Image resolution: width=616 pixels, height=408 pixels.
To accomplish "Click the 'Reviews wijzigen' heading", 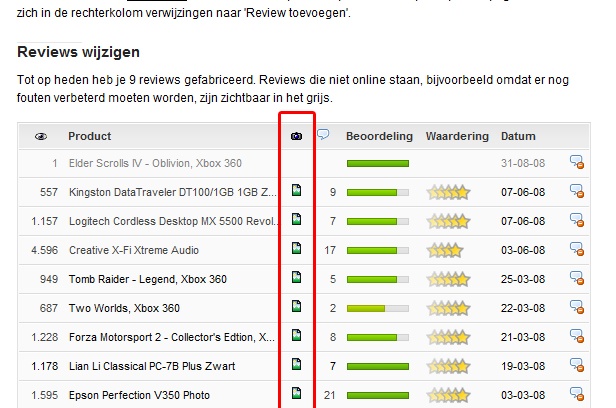I will point(78,52).
